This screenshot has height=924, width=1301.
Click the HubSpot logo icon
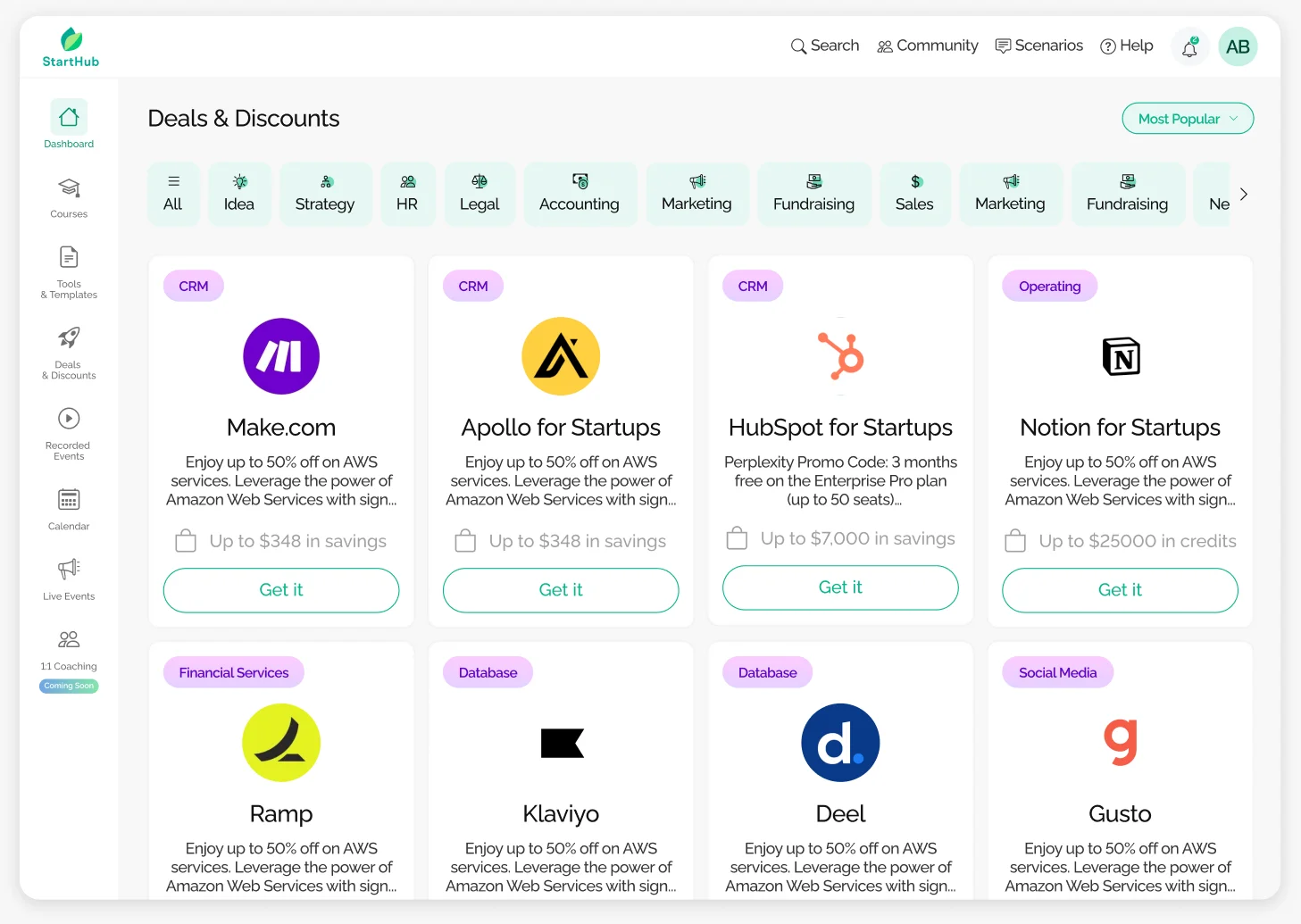point(841,356)
